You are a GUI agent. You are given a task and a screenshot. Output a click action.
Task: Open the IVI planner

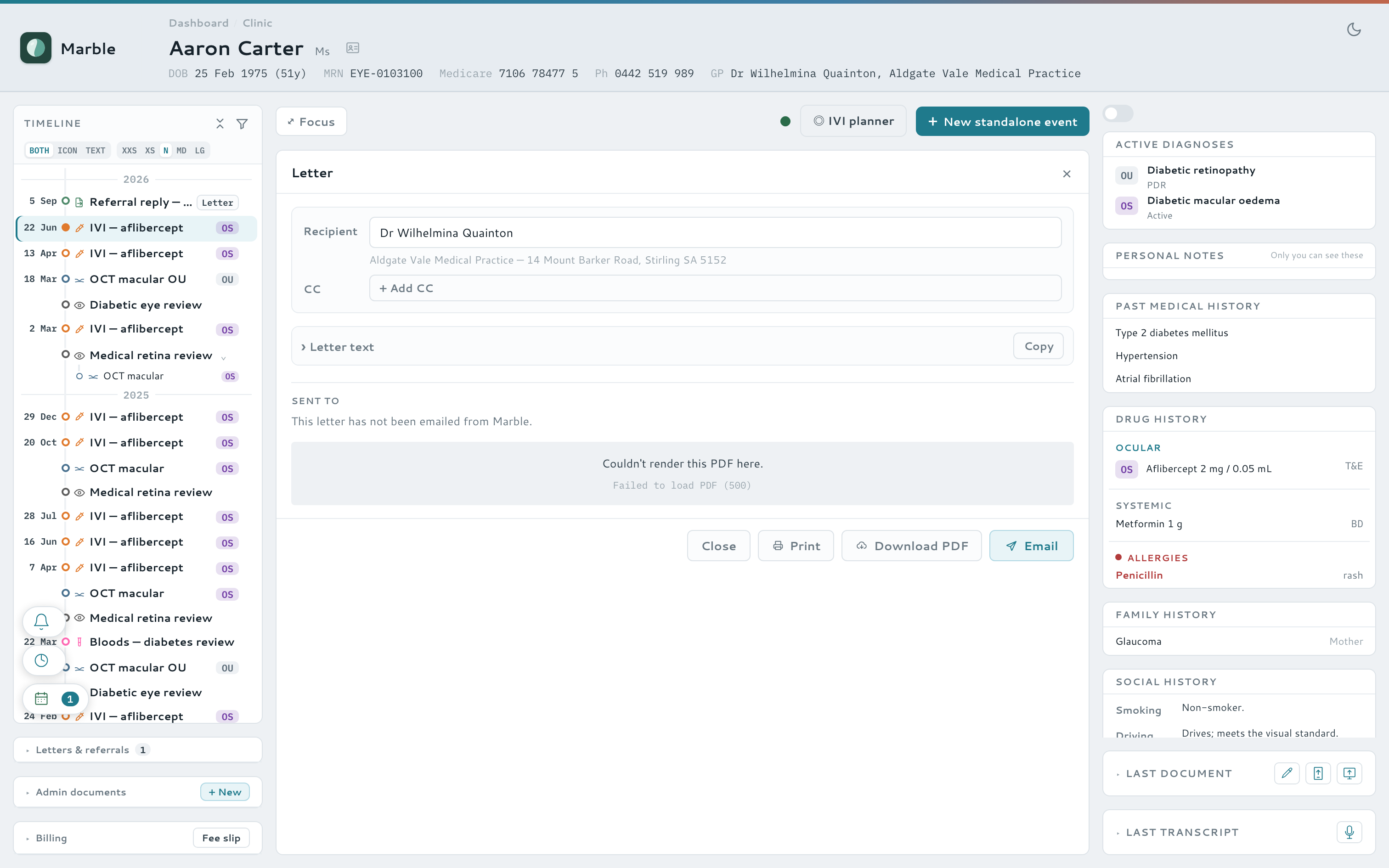853,121
